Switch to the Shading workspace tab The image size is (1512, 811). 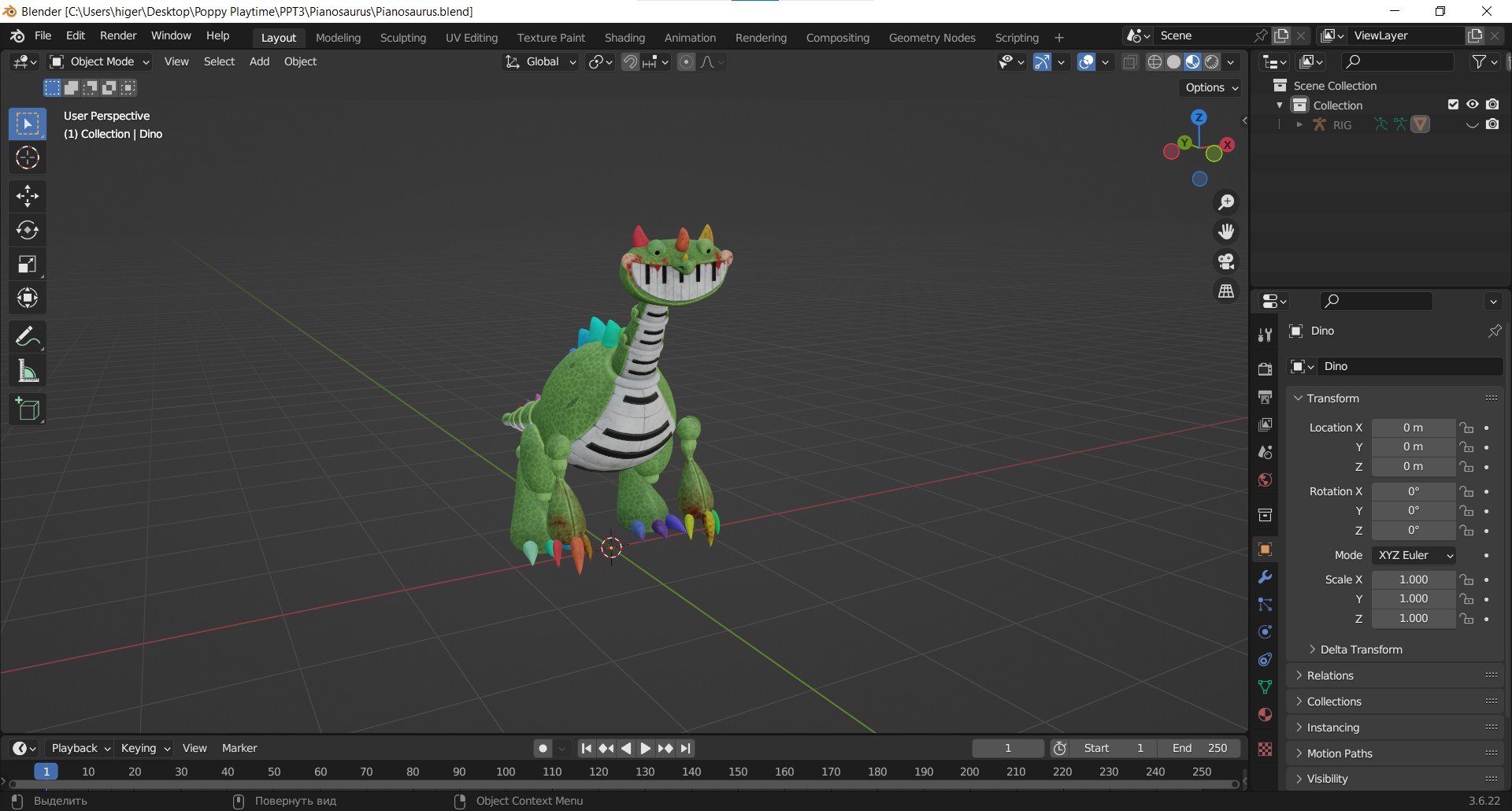[624, 37]
